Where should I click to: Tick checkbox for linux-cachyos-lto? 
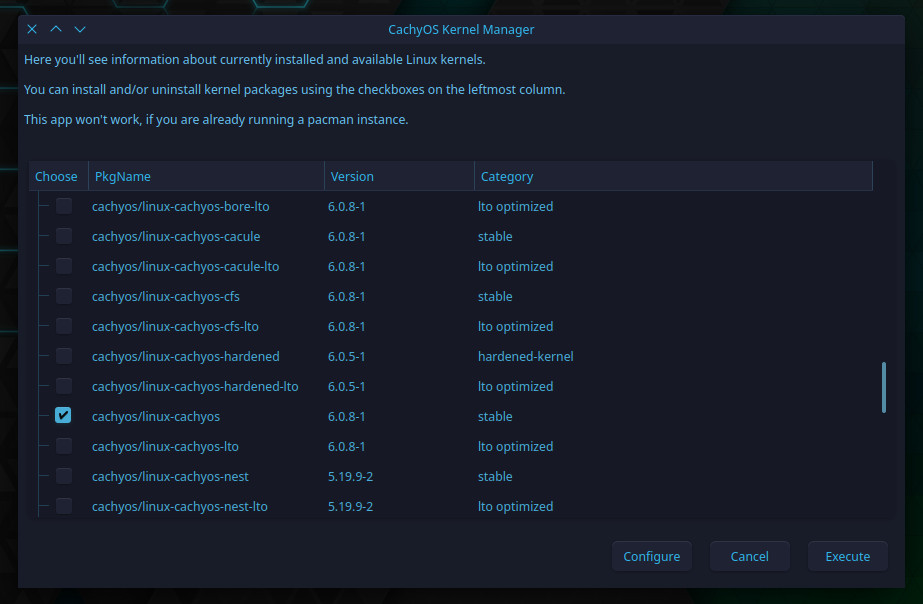click(64, 446)
